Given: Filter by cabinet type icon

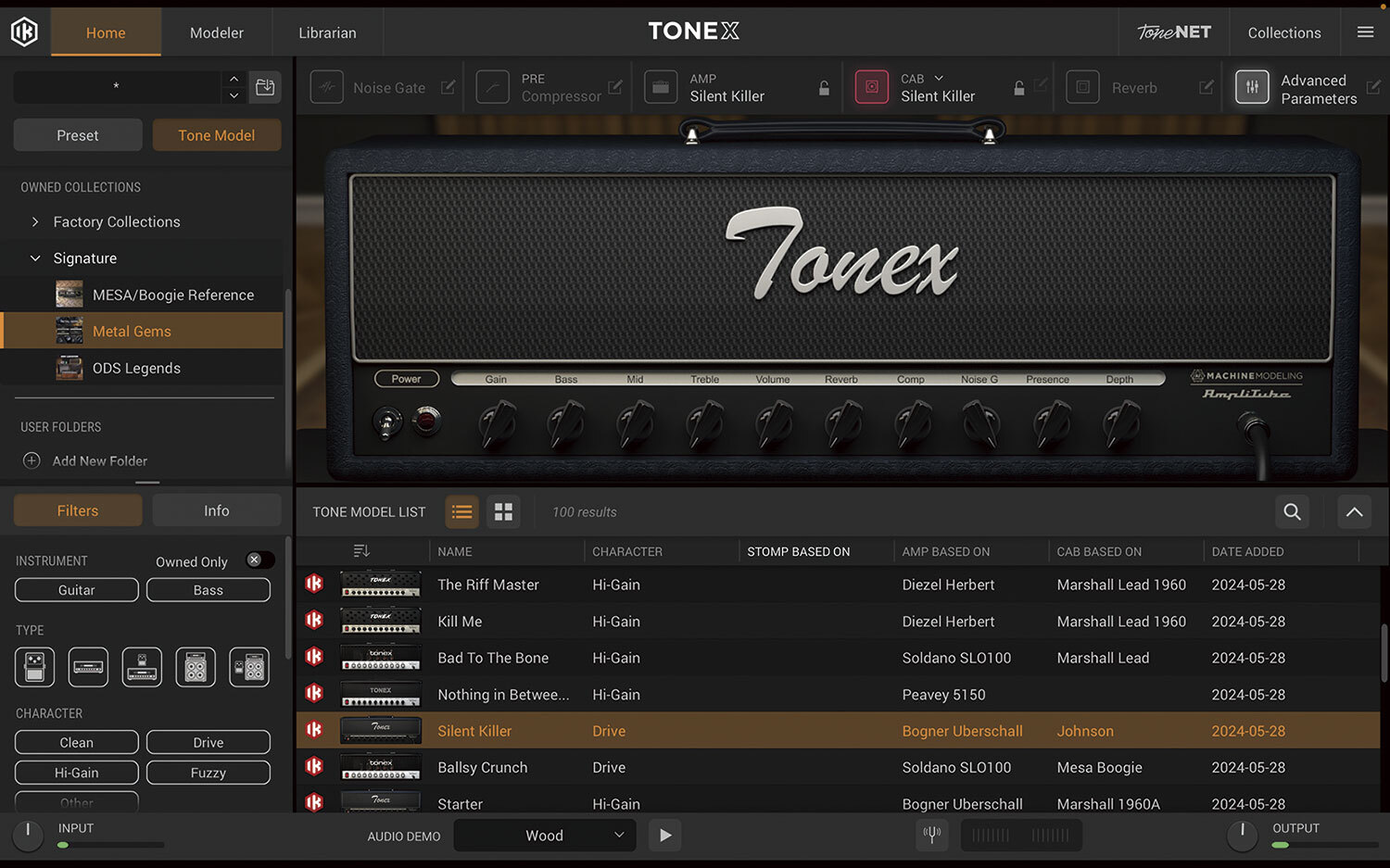Looking at the screenshot, I should [x=196, y=667].
